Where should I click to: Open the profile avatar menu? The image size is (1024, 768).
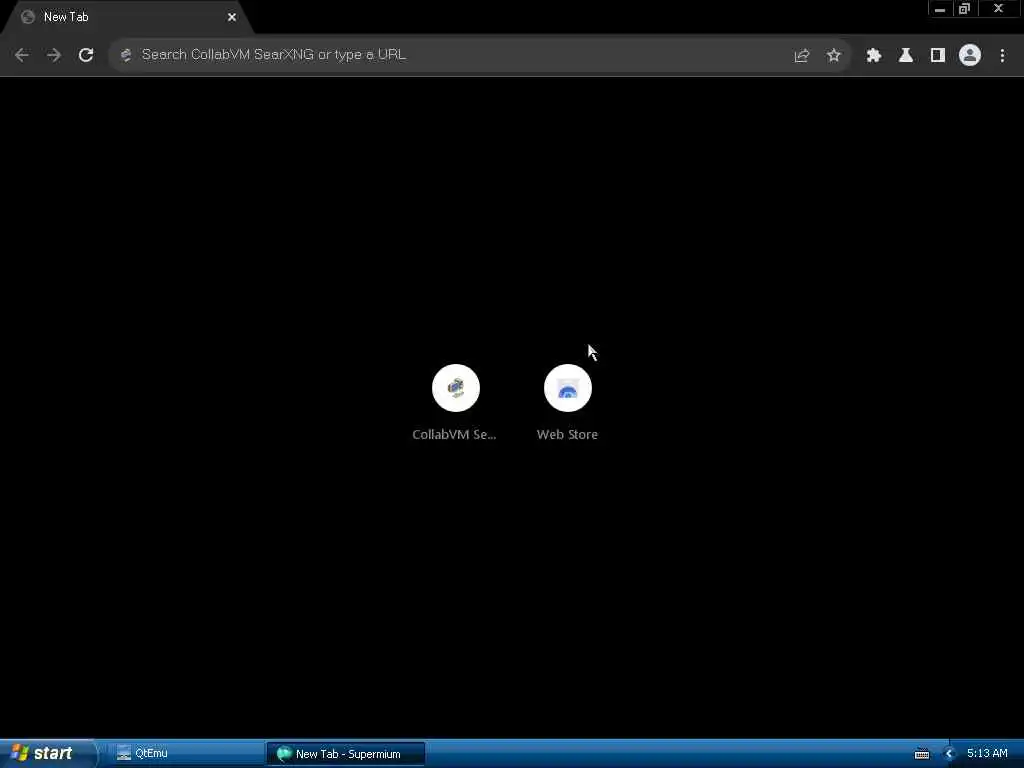[970, 56]
